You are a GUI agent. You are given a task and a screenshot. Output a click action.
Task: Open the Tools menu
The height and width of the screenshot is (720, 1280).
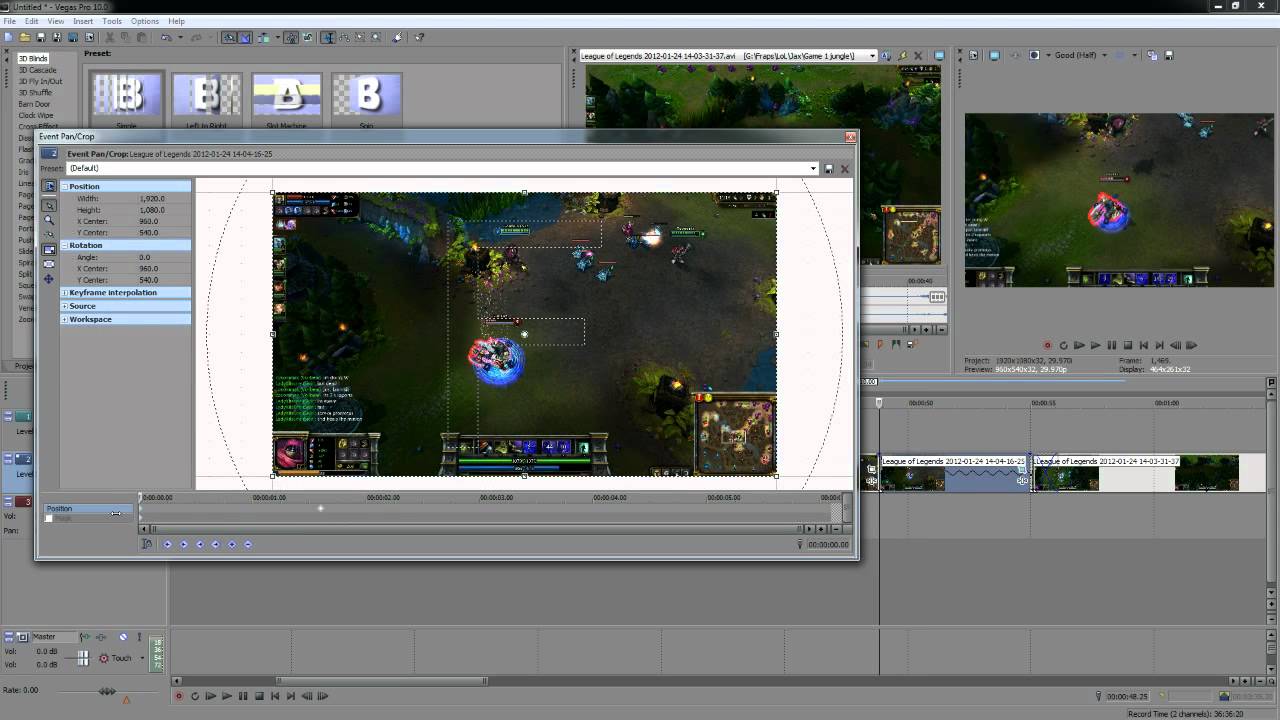112,21
